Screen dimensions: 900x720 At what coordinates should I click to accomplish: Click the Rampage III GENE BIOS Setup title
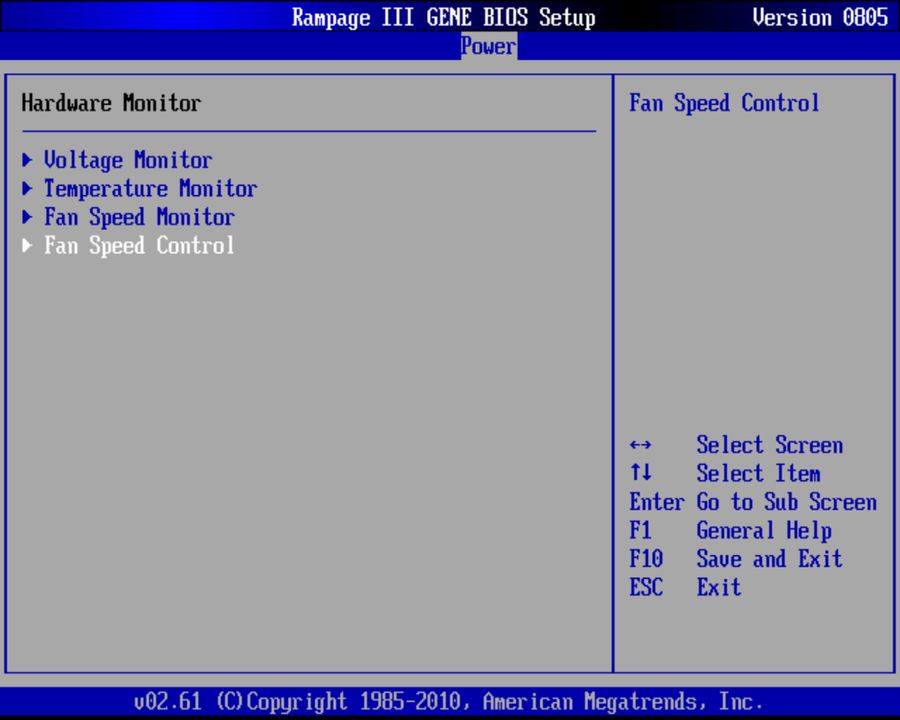(x=444, y=17)
